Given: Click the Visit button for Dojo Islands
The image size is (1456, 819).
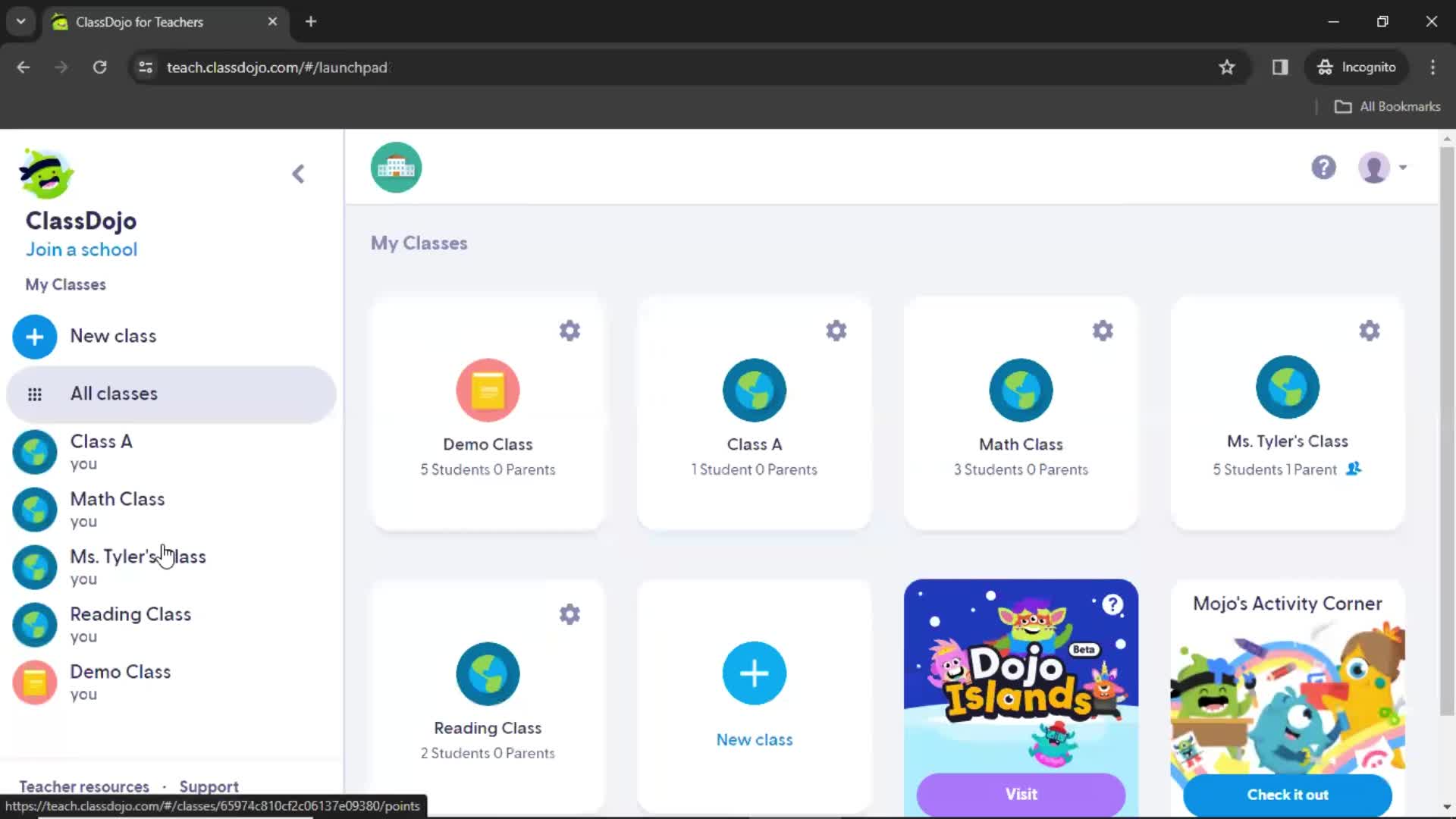Looking at the screenshot, I should pos(1021,794).
